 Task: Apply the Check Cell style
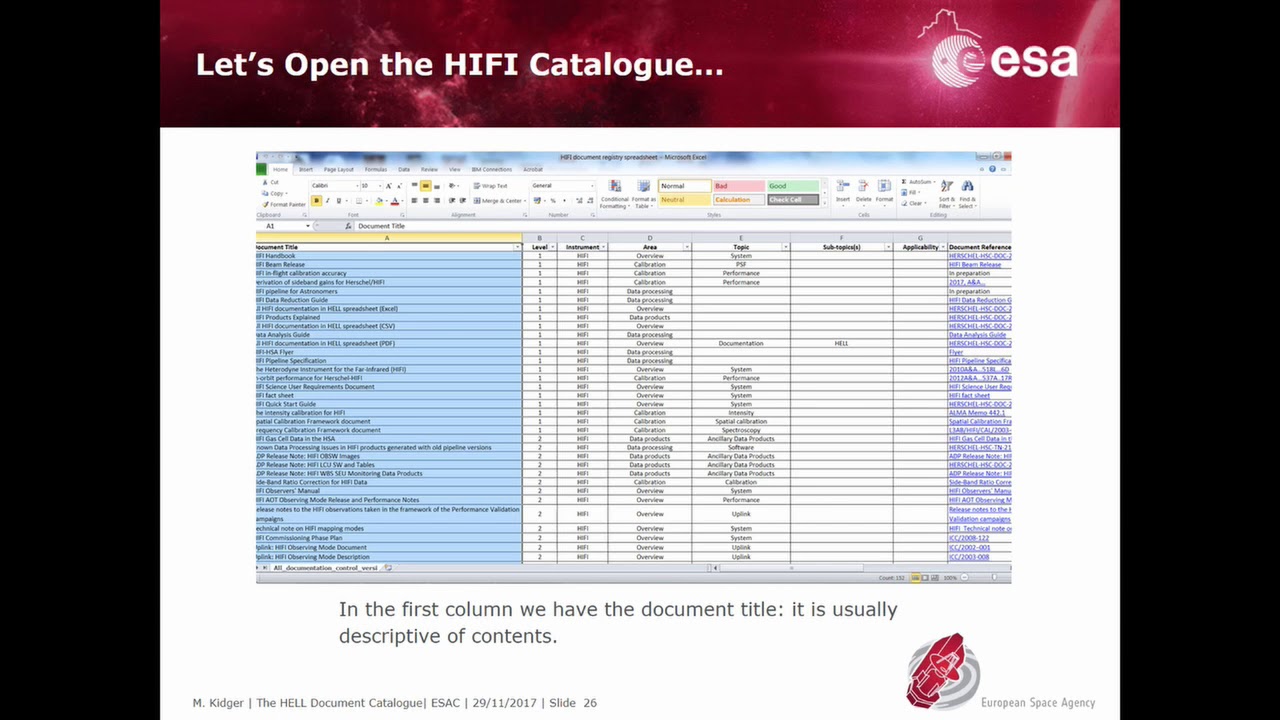[x=793, y=200]
